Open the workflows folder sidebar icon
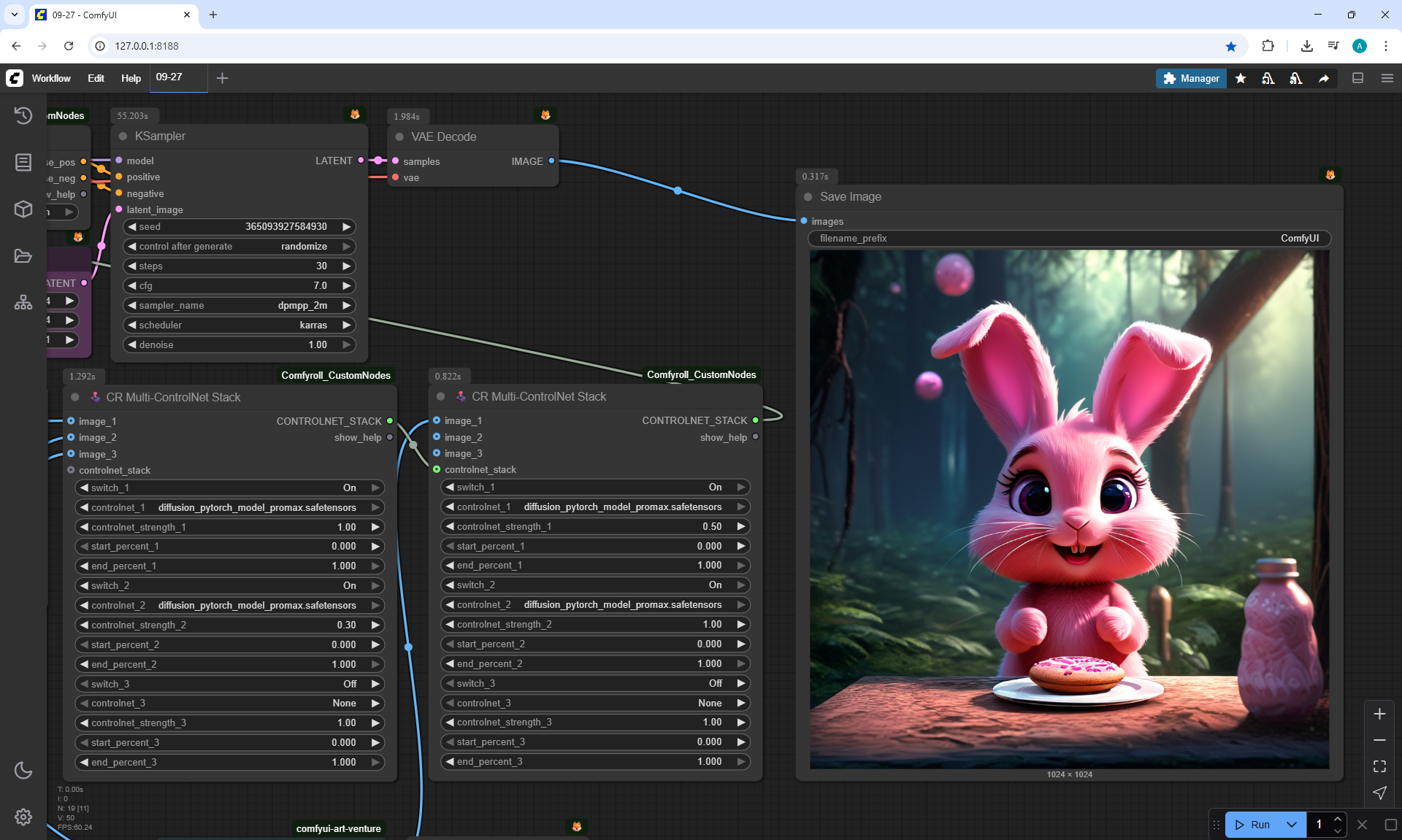1402x840 pixels. tap(23, 256)
